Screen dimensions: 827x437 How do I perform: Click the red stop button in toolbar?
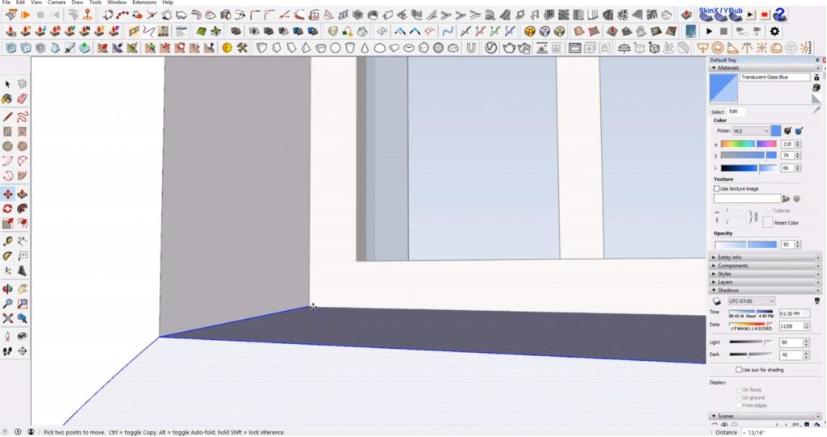(765, 15)
